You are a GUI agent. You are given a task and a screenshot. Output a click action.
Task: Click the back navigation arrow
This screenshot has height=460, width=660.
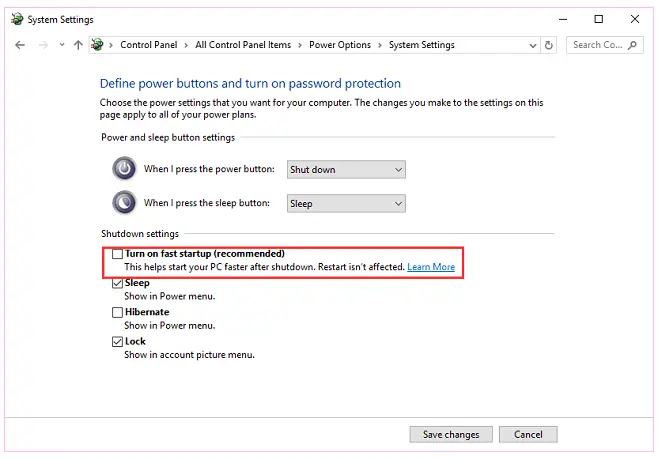click(20, 45)
